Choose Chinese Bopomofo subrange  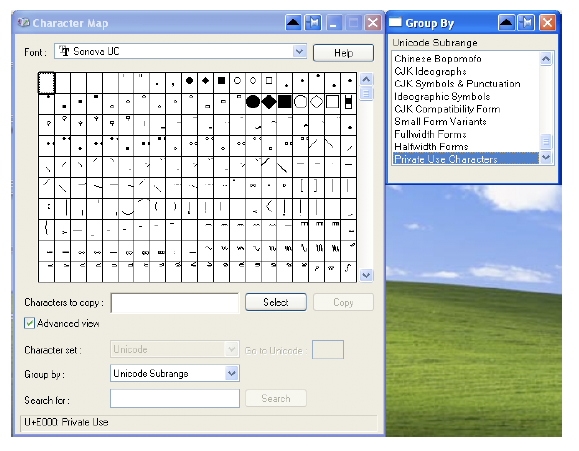(438, 59)
